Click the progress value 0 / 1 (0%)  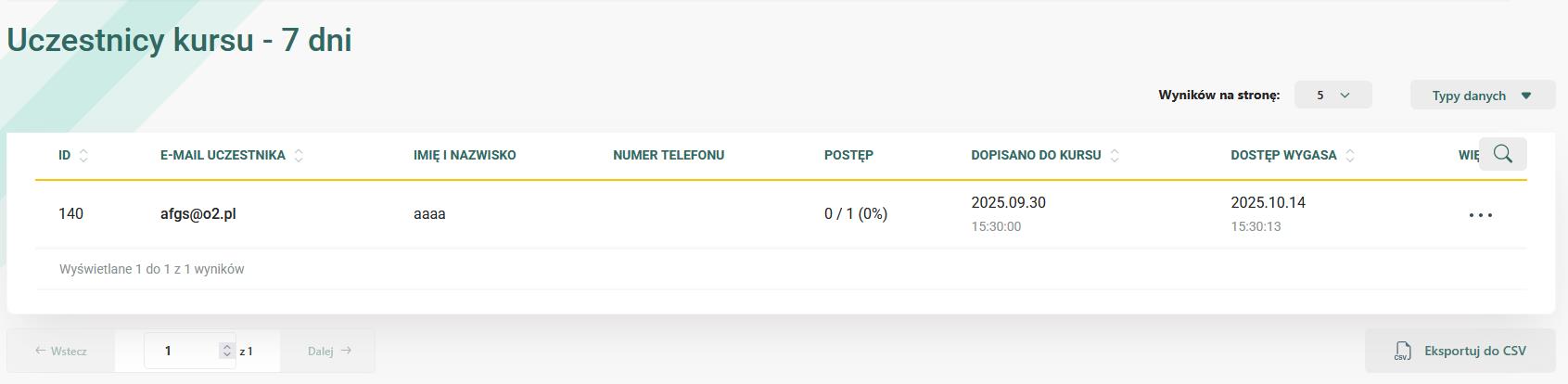(855, 214)
